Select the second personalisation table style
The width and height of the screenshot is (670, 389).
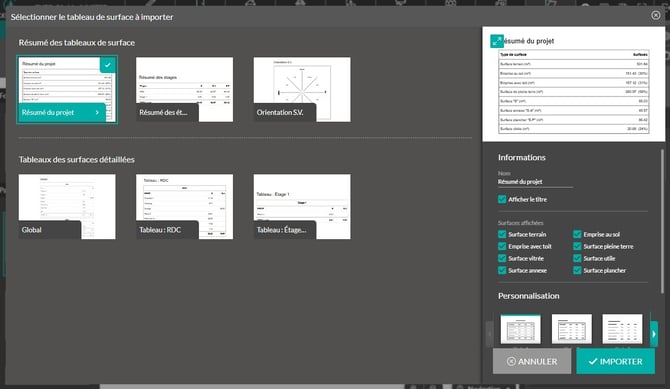coord(572,329)
